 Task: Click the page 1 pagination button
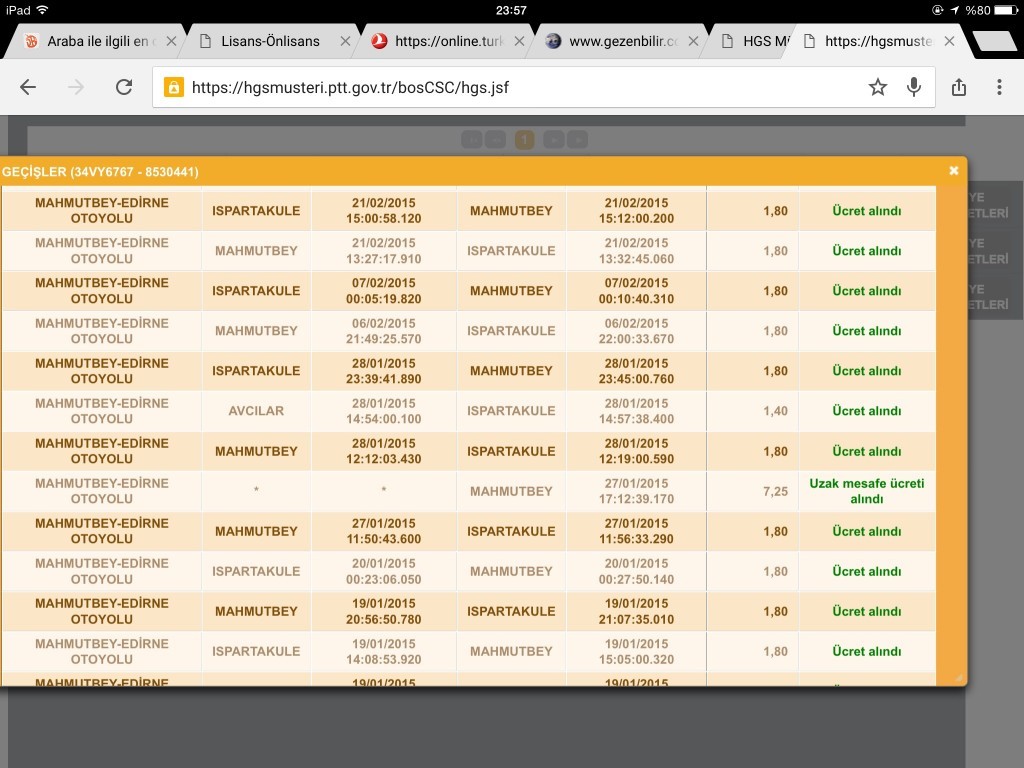click(x=524, y=139)
